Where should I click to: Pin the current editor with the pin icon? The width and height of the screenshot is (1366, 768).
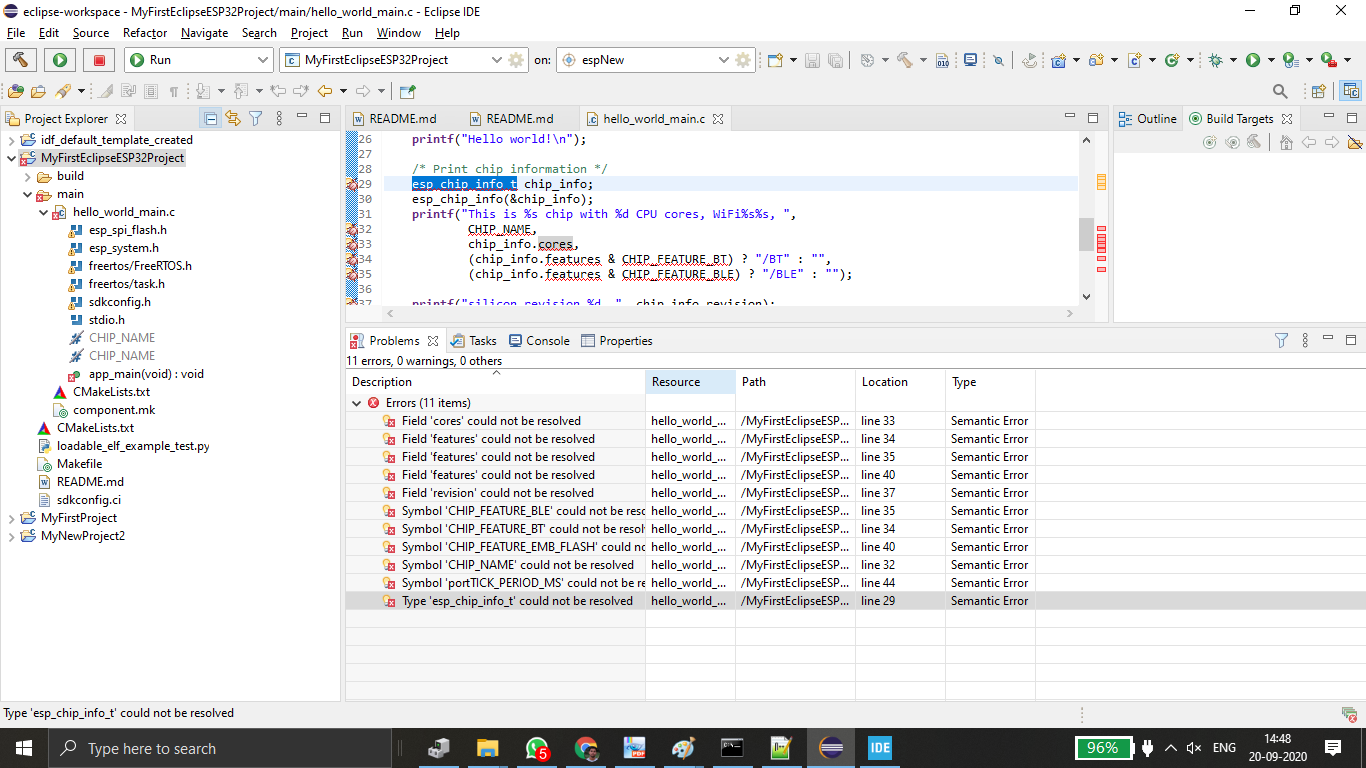pyautogui.click(x=405, y=91)
